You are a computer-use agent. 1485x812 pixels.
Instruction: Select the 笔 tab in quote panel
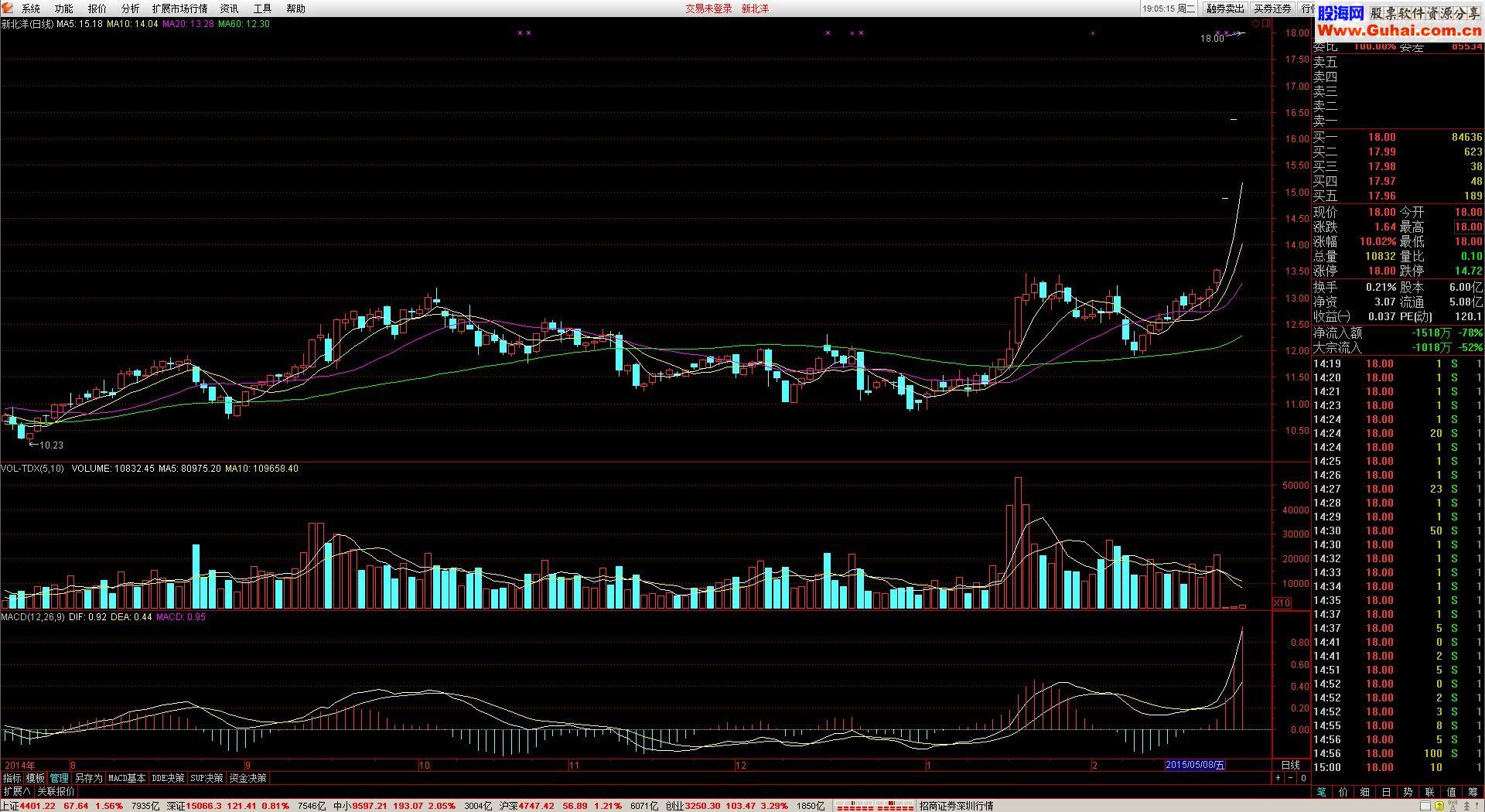coord(1322,792)
